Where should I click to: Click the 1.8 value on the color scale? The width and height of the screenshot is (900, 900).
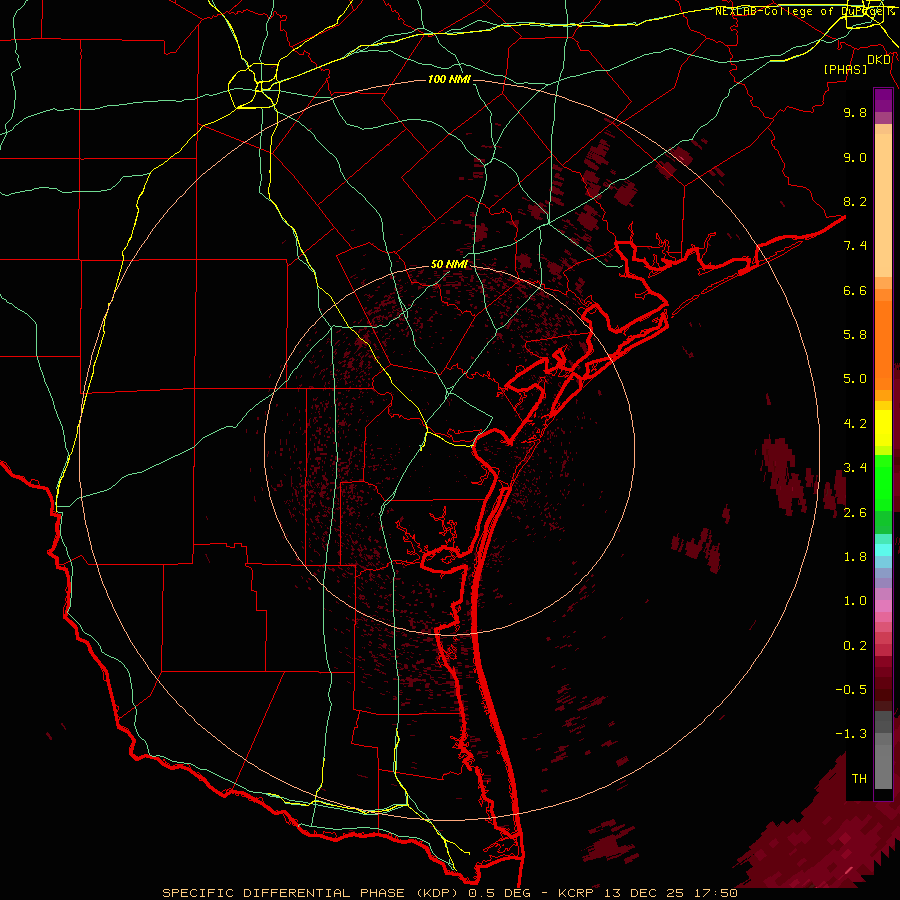point(855,557)
